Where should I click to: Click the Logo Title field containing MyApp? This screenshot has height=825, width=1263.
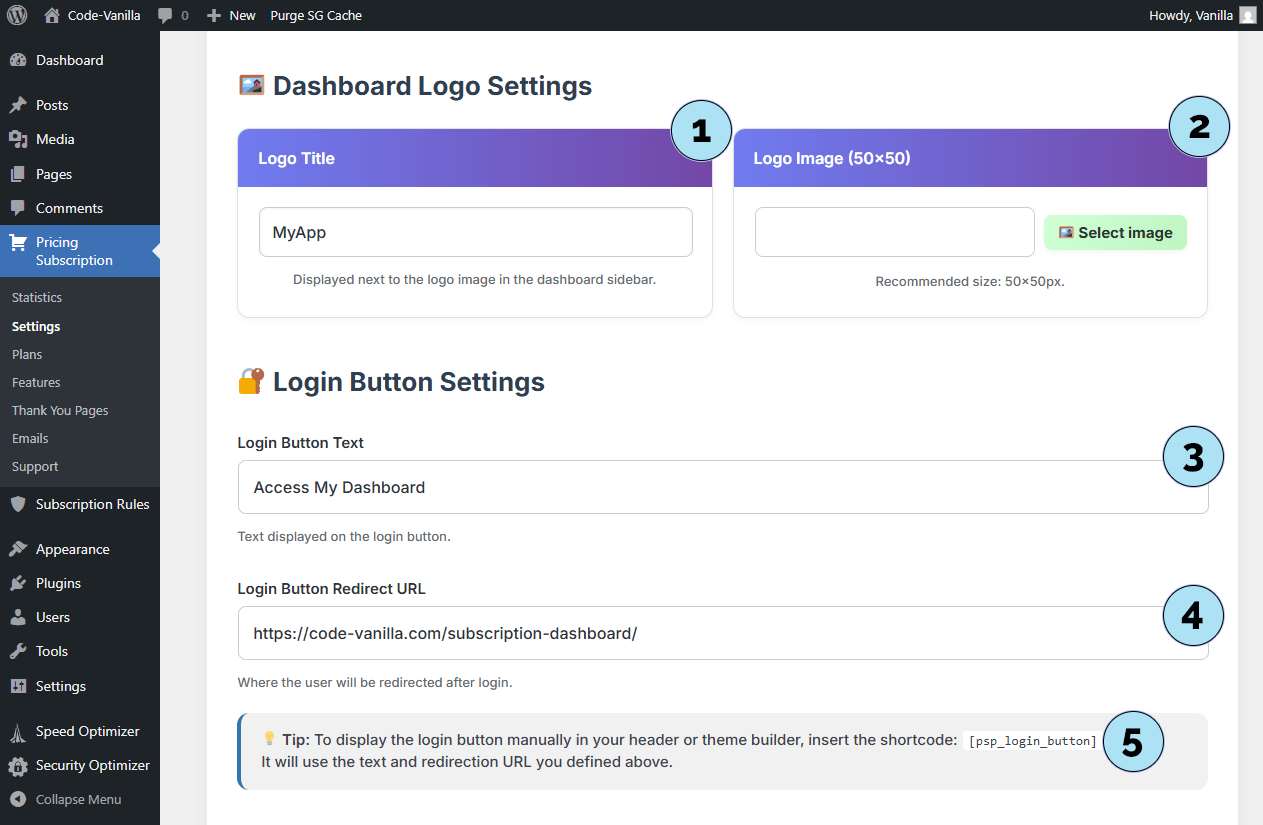475,232
